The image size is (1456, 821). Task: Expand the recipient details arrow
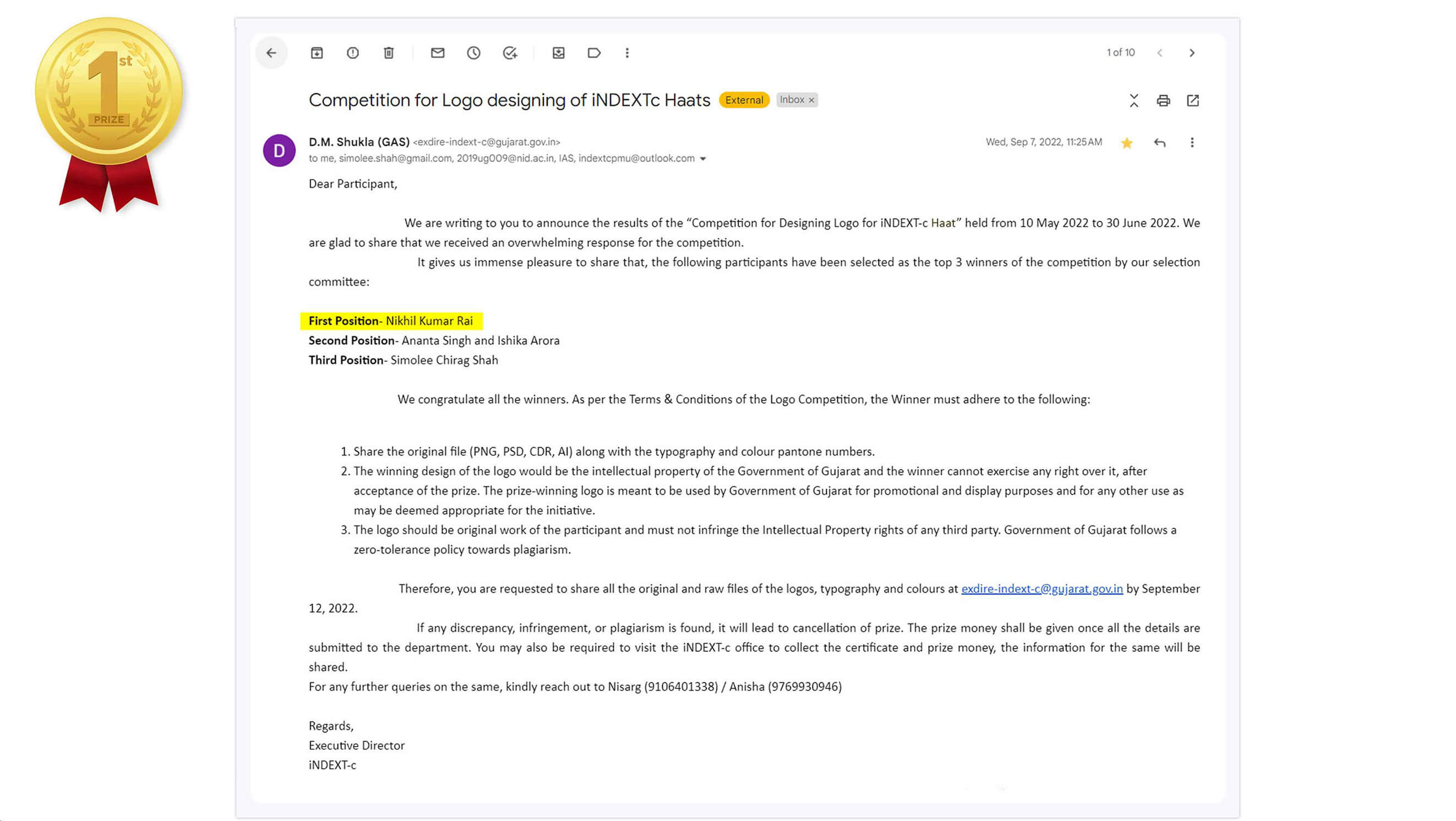(x=703, y=159)
